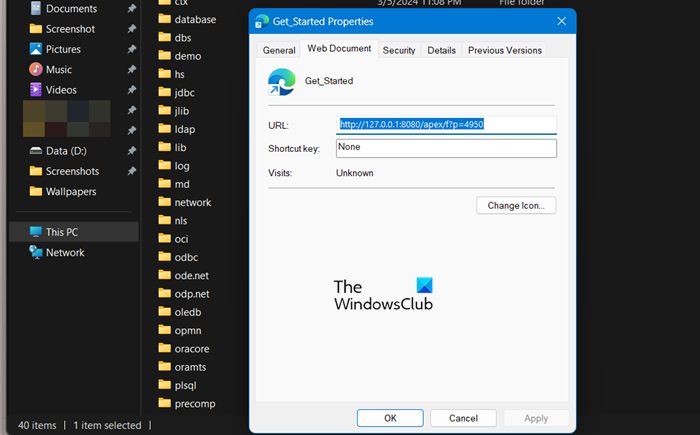Open the Security tab
Viewport: 700px width, 435px height.
click(x=399, y=50)
